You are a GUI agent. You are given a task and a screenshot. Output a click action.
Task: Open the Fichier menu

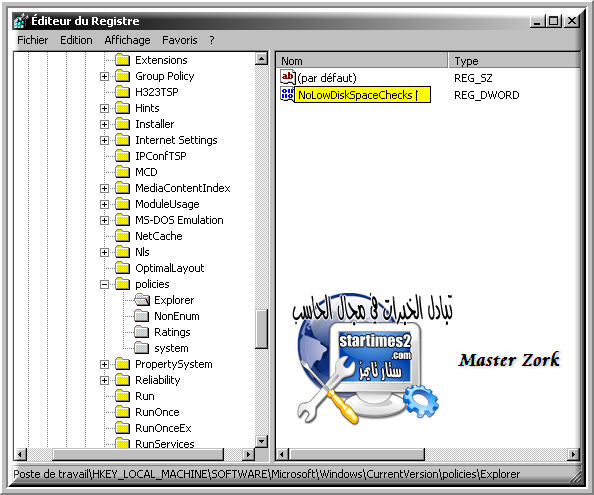(33, 40)
